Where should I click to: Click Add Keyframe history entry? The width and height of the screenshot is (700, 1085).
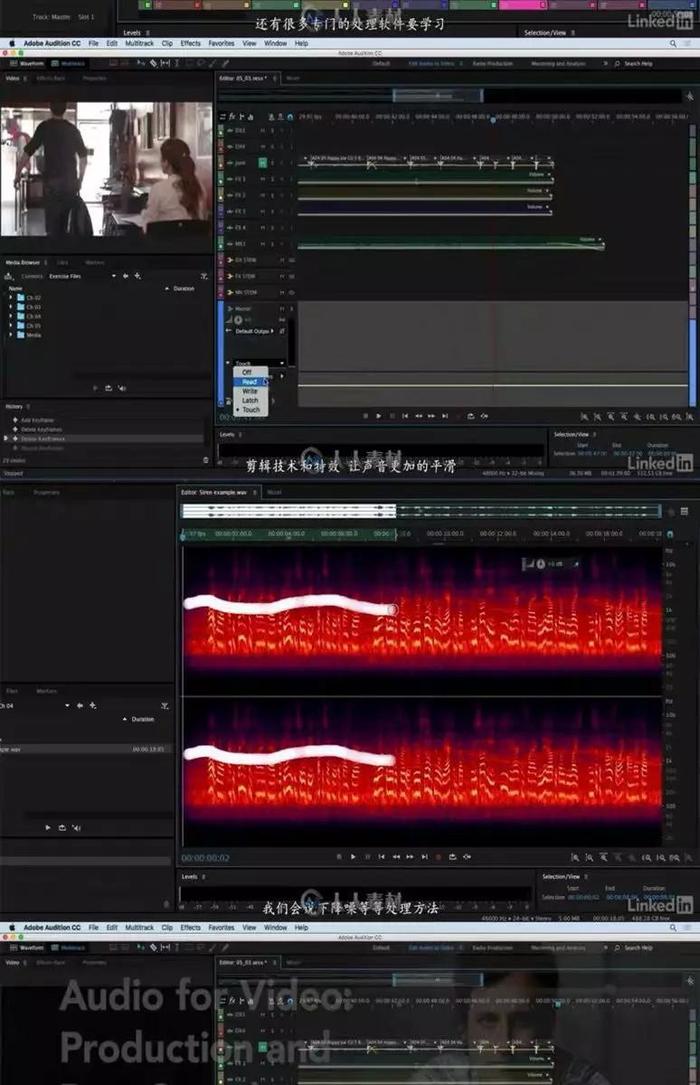pos(37,420)
